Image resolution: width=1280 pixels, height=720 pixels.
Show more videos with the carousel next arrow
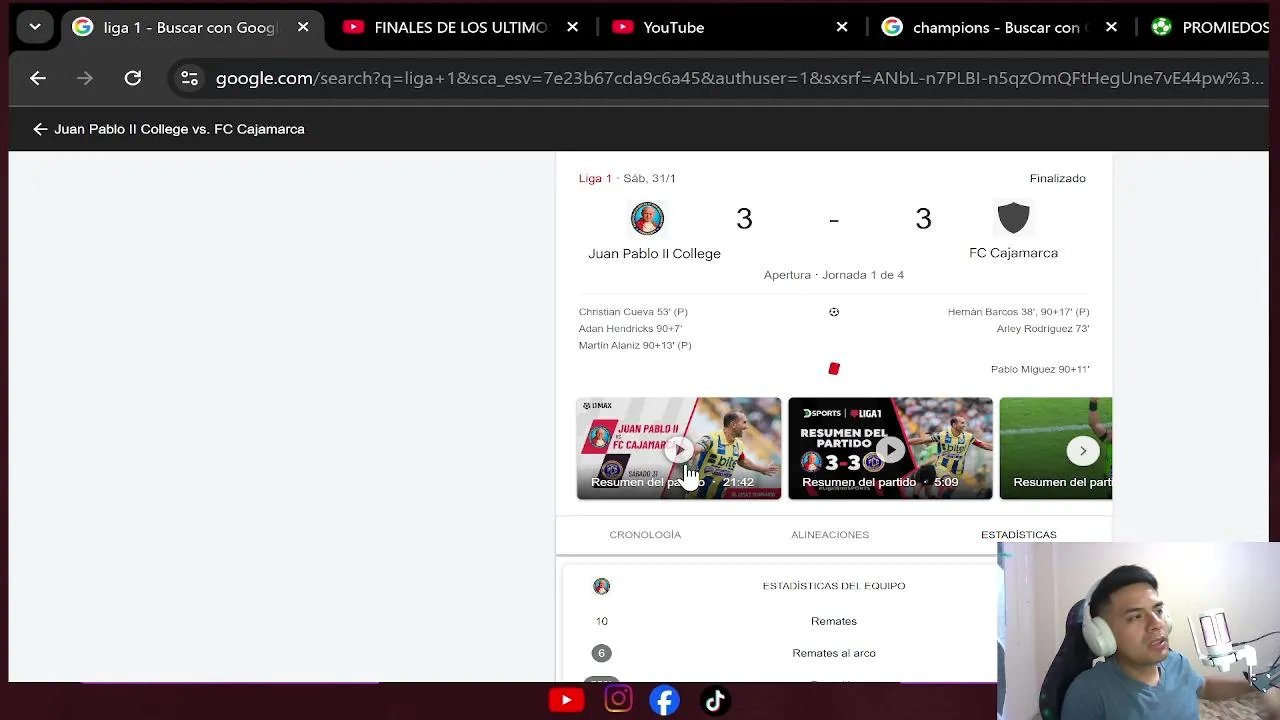click(1083, 451)
